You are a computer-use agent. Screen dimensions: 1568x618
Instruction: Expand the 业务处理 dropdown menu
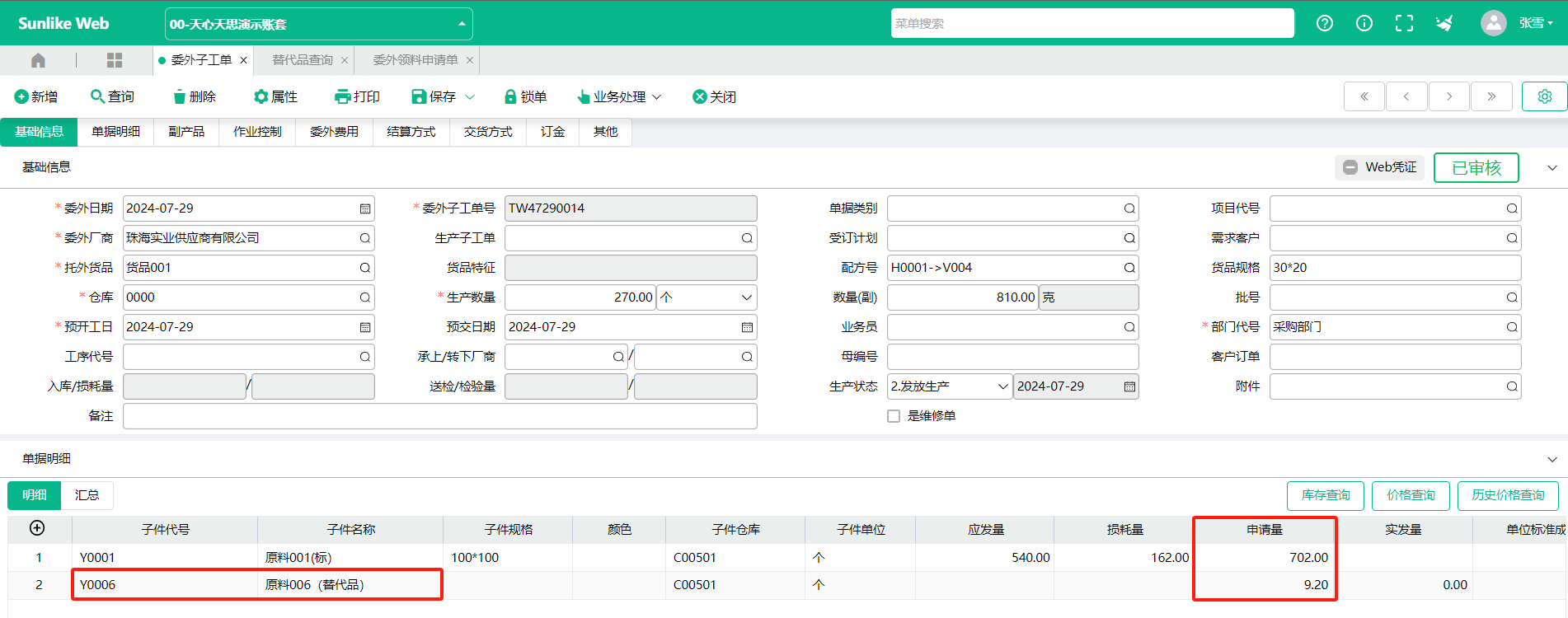[x=619, y=96]
